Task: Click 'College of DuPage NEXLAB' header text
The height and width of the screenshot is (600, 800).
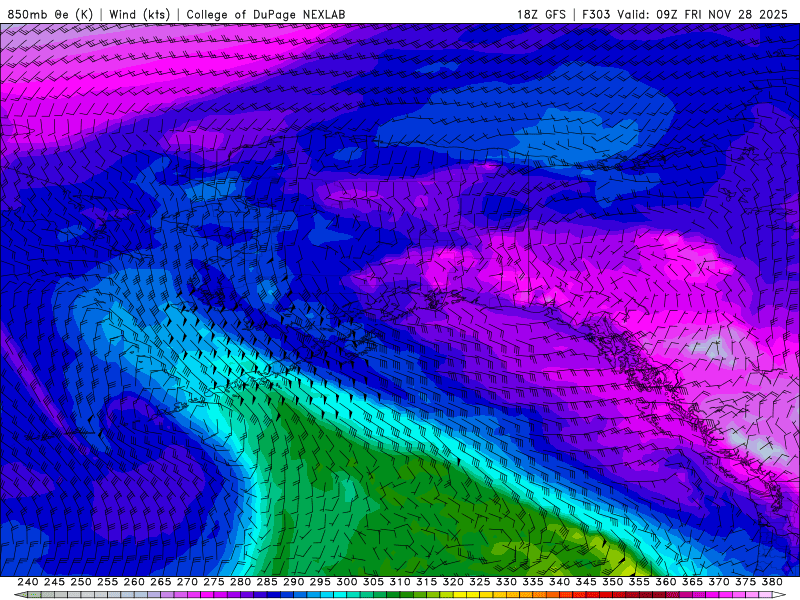Action: click(x=266, y=14)
